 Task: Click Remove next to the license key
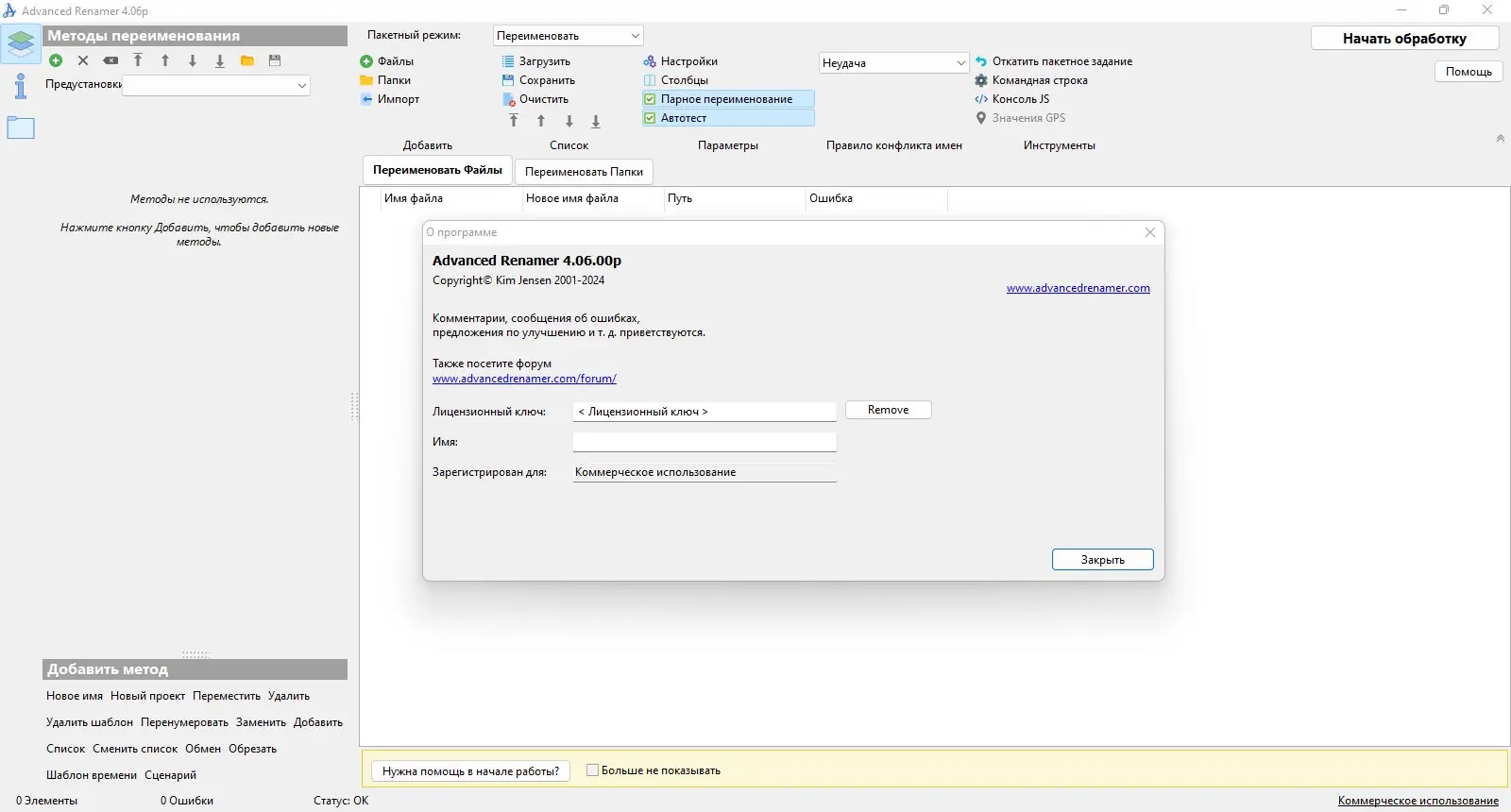click(888, 410)
